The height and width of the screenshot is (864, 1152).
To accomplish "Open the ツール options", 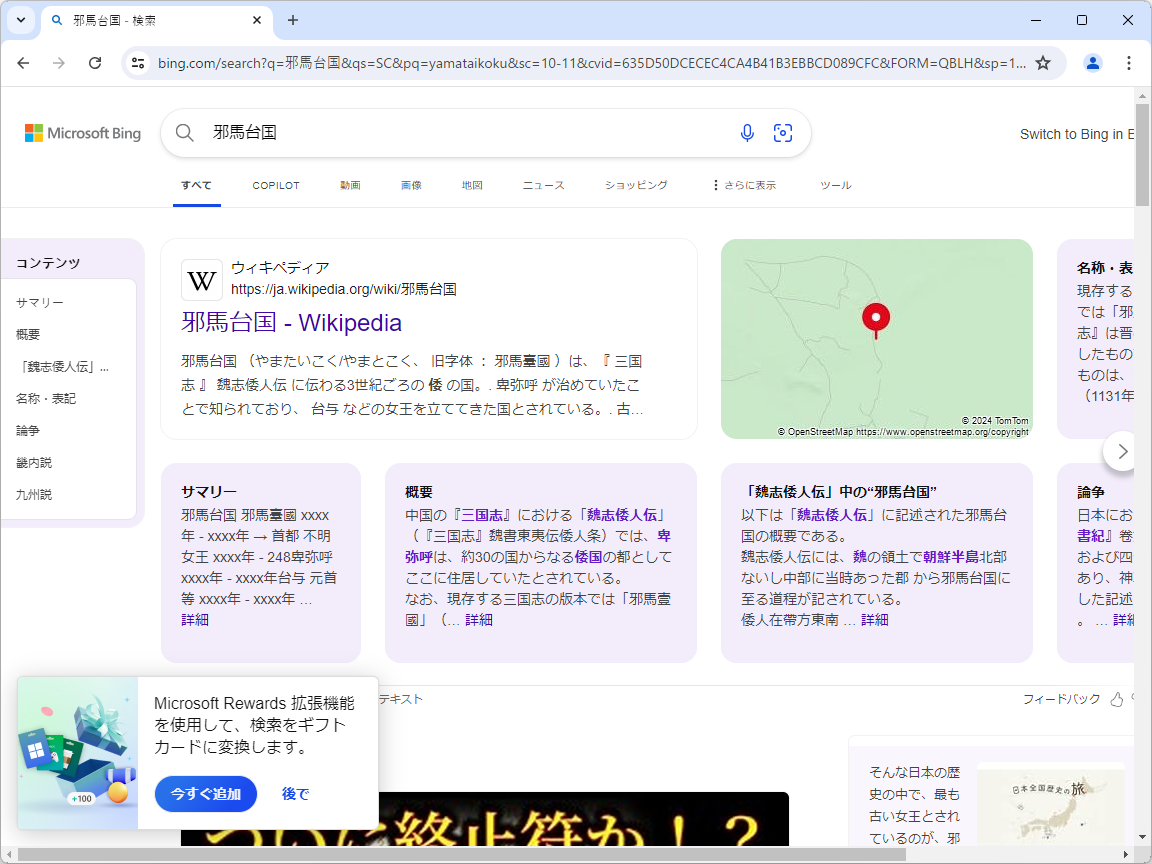I will point(835,185).
